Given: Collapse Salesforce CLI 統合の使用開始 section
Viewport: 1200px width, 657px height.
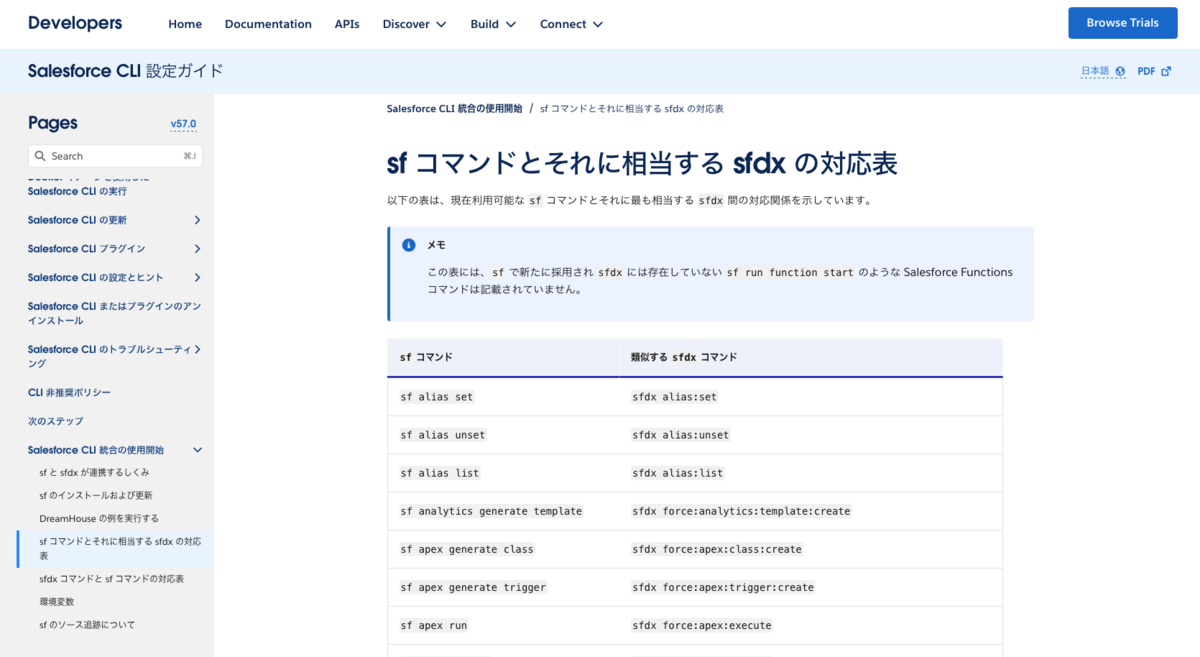Looking at the screenshot, I should coord(197,451).
